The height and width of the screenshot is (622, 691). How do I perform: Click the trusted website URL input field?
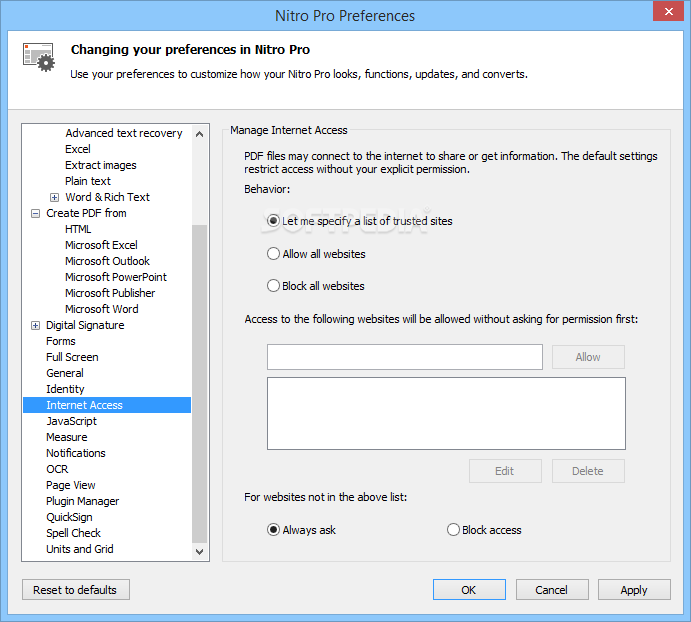(405, 357)
